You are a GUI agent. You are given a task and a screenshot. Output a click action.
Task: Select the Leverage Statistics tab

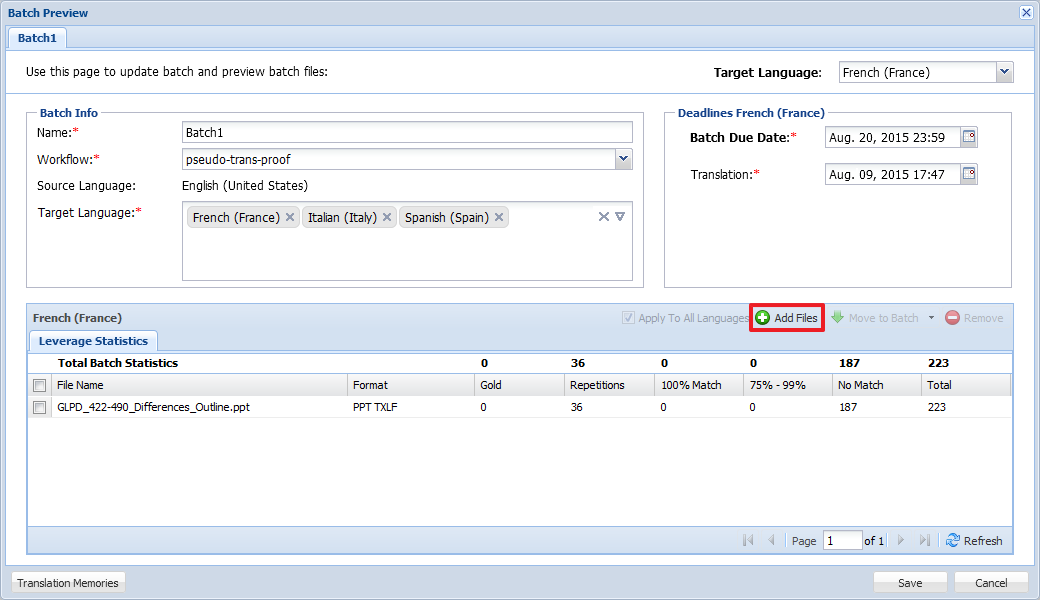pyautogui.click(x=92, y=341)
